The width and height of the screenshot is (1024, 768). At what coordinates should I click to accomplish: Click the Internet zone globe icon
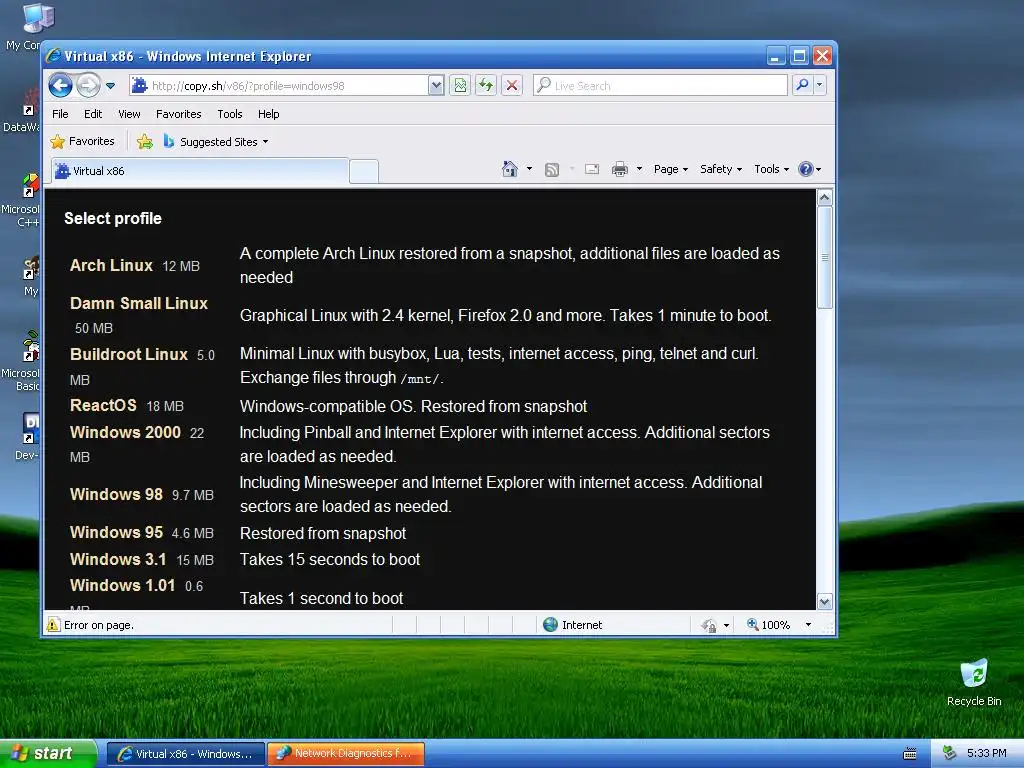coord(551,625)
